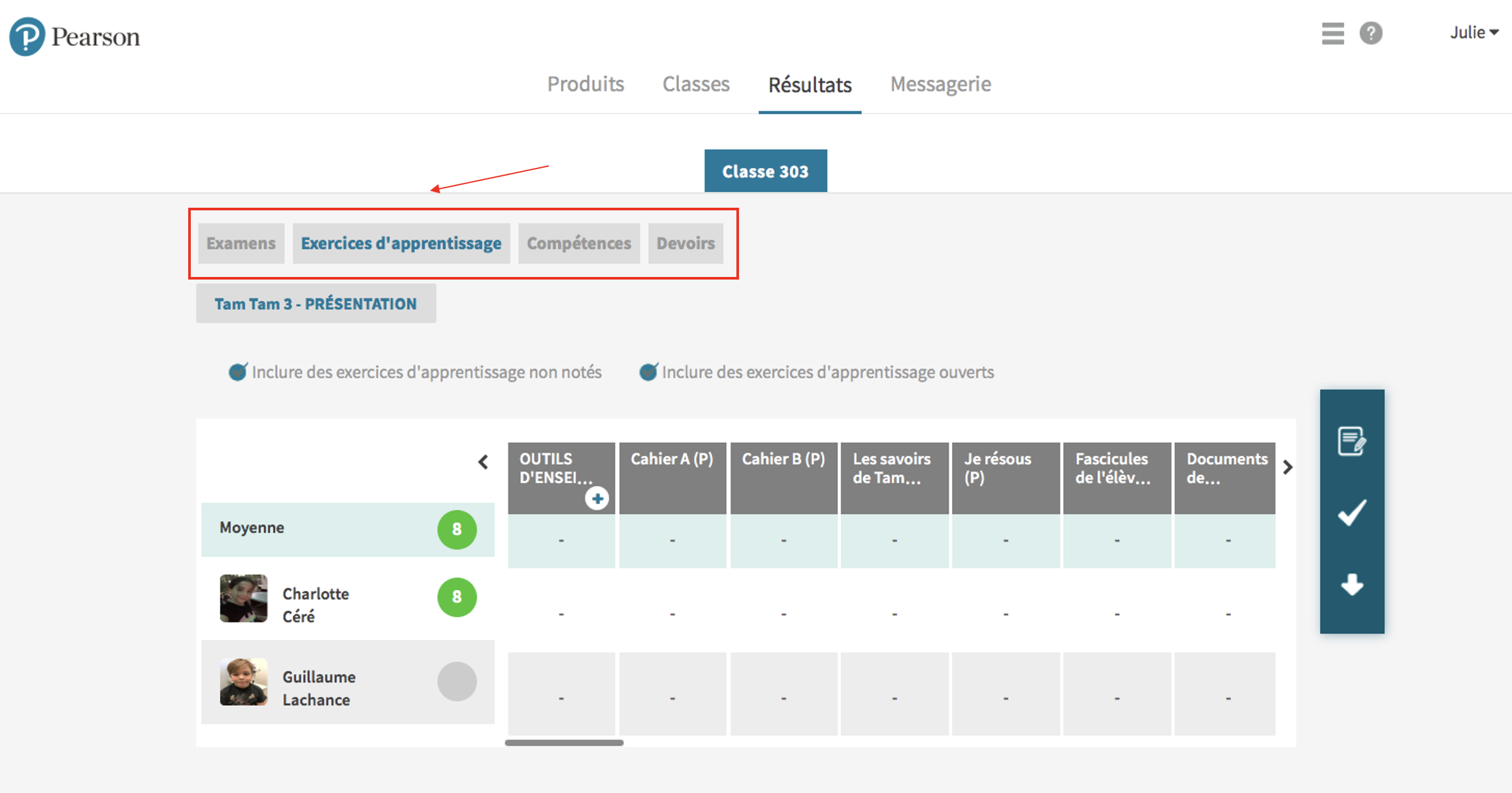The width and height of the screenshot is (1512, 793).
Task: Switch to Devoirs tab
Action: [x=685, y=243]
